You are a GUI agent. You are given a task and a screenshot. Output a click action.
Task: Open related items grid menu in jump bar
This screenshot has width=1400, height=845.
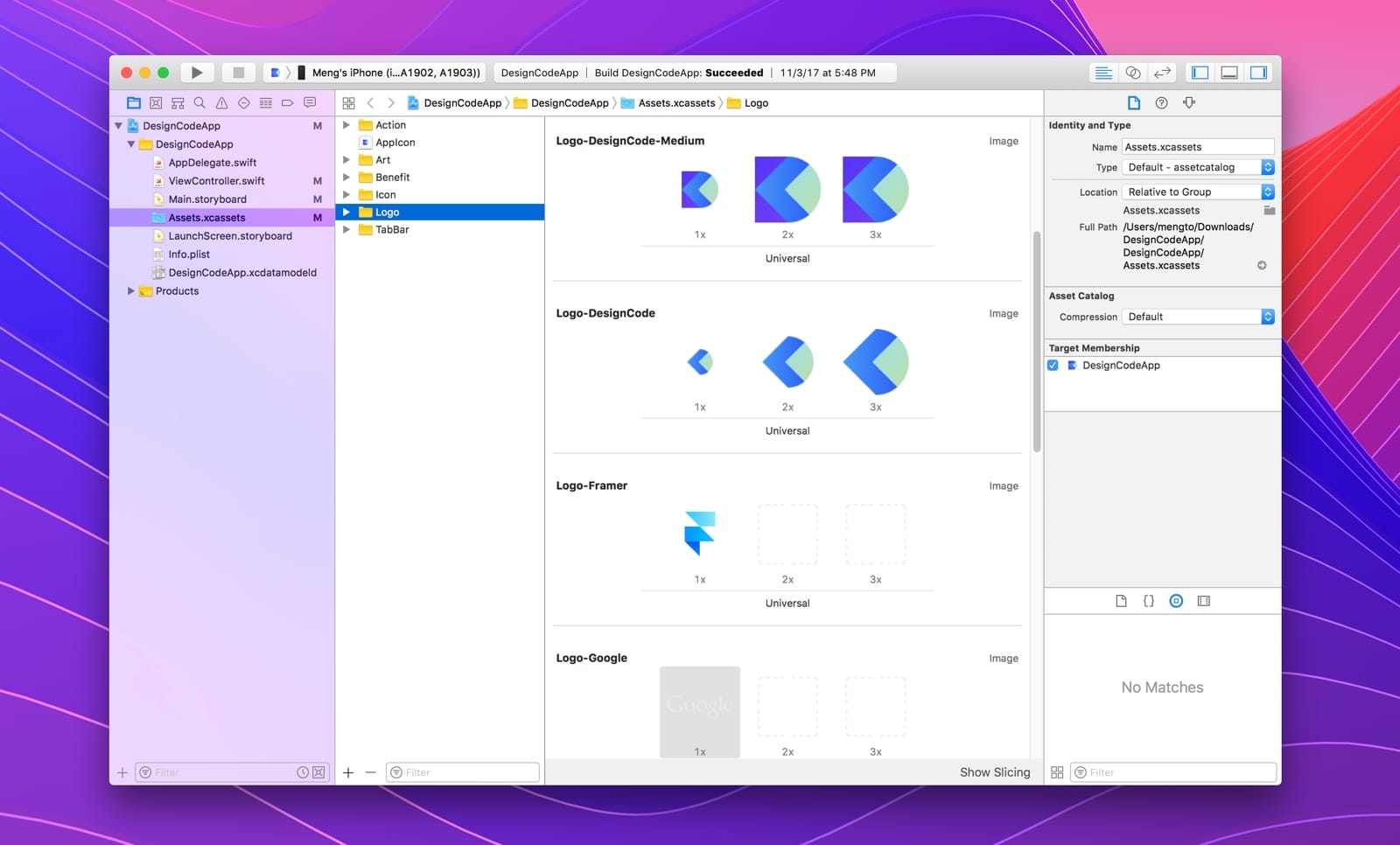[x=348, y=102]
